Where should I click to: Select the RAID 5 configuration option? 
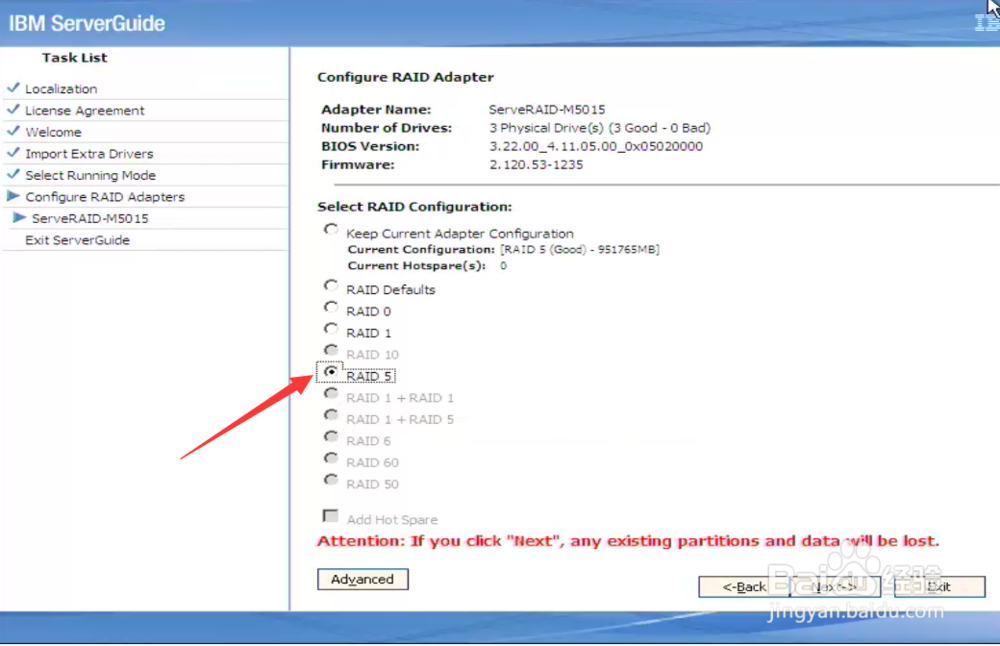(330, 373)
